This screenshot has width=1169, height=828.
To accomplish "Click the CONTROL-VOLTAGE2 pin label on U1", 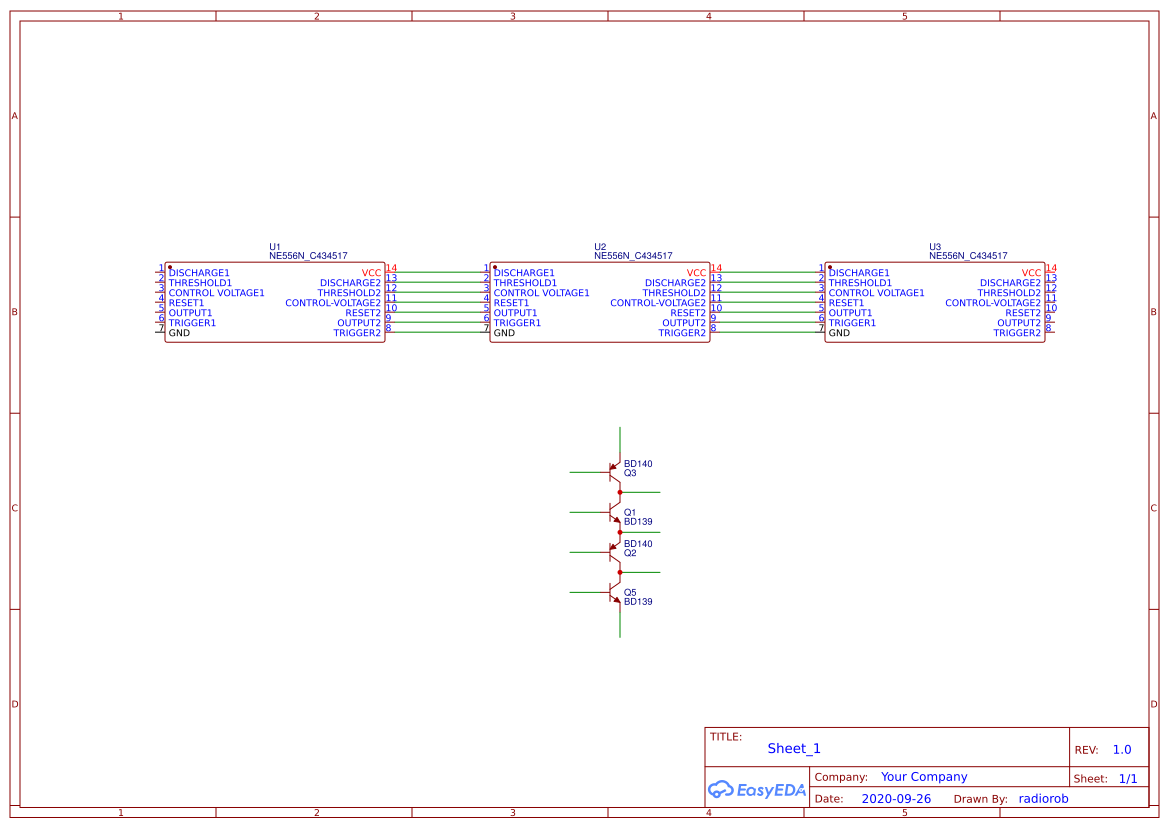I will point(333,303).
